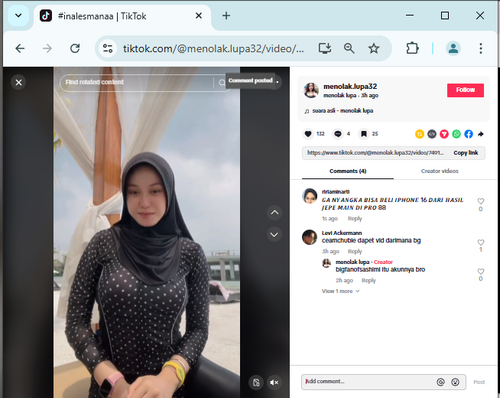The width and height of the screenshot is (500, 398).
Task: Click the browser back arrow
Action: [x=20, y=49]
